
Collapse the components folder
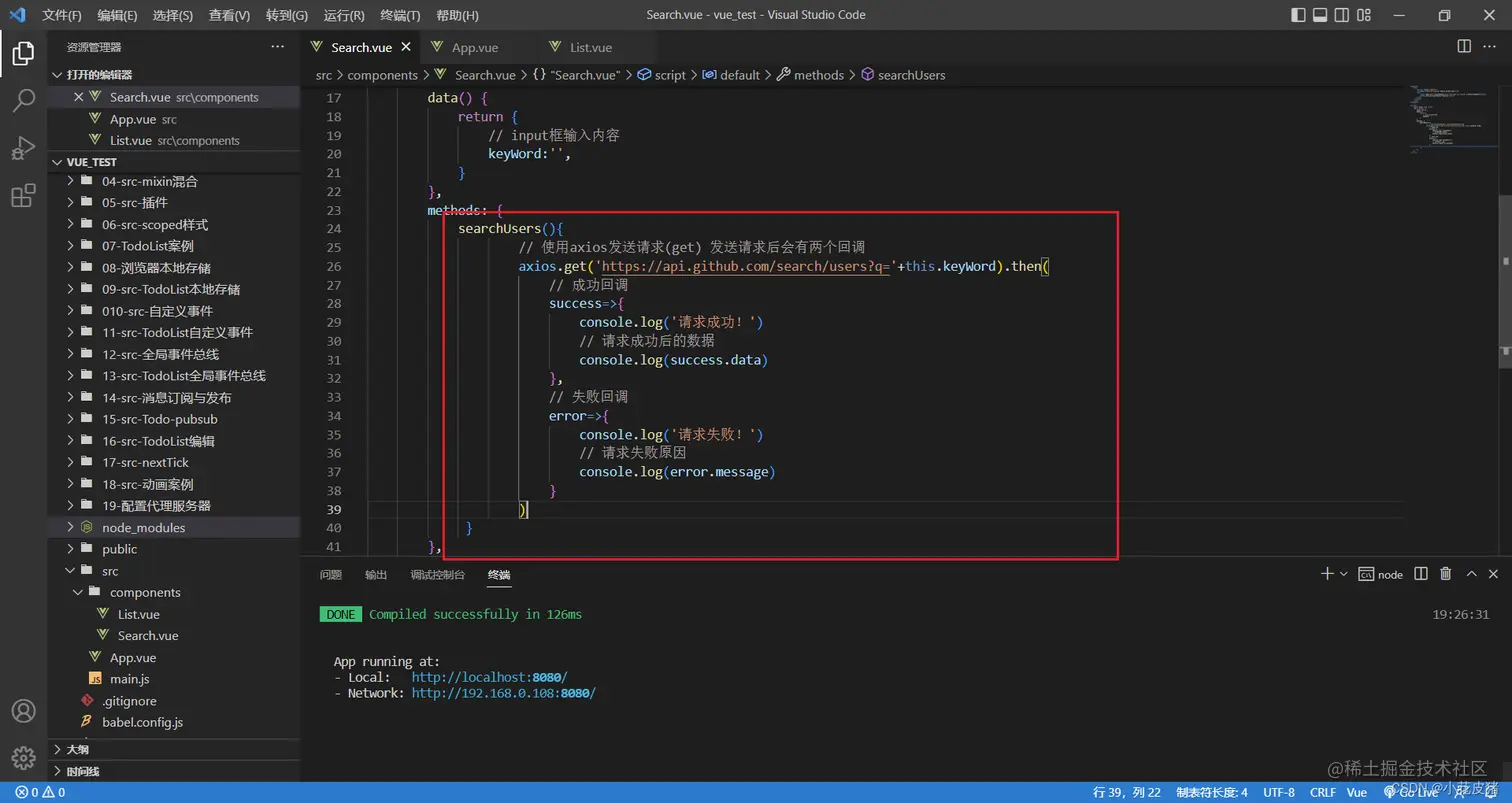(x=174, y=592)
